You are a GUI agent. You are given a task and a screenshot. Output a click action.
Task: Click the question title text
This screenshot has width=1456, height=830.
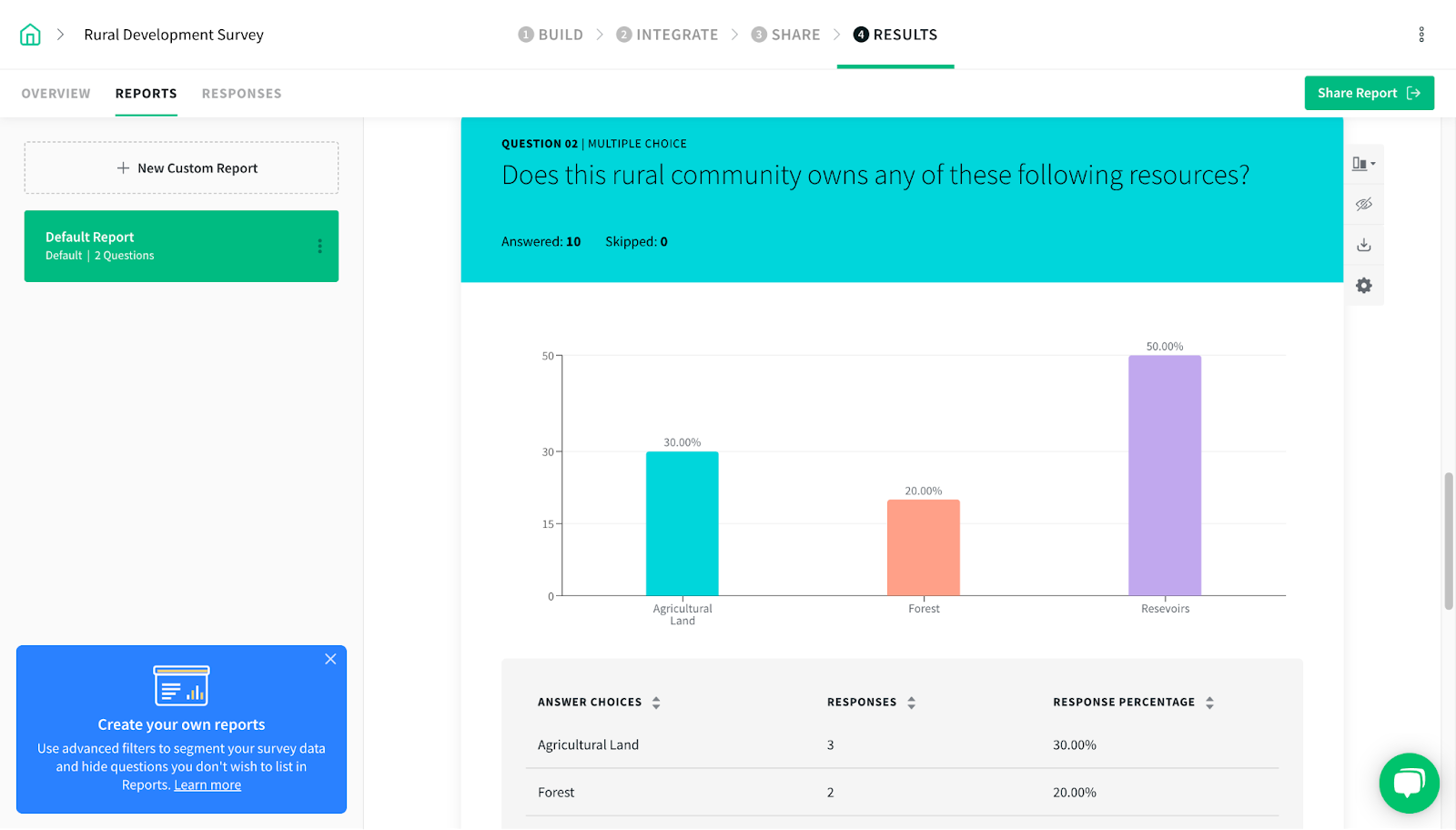tap(875, 175)
